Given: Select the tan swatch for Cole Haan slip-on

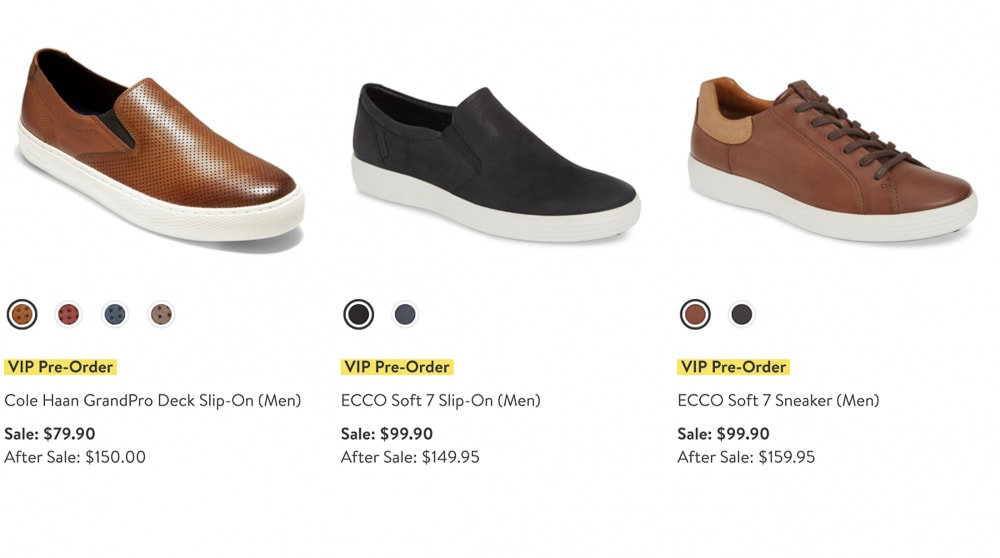Looking at the screenshot, I should click(161, 314).
